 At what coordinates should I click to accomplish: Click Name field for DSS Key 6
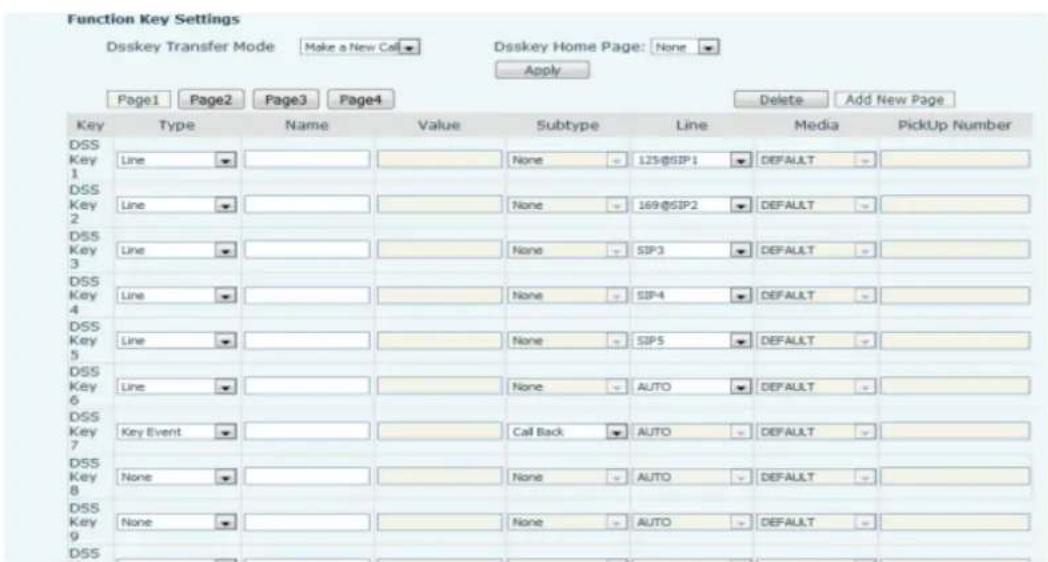(307, 386)
